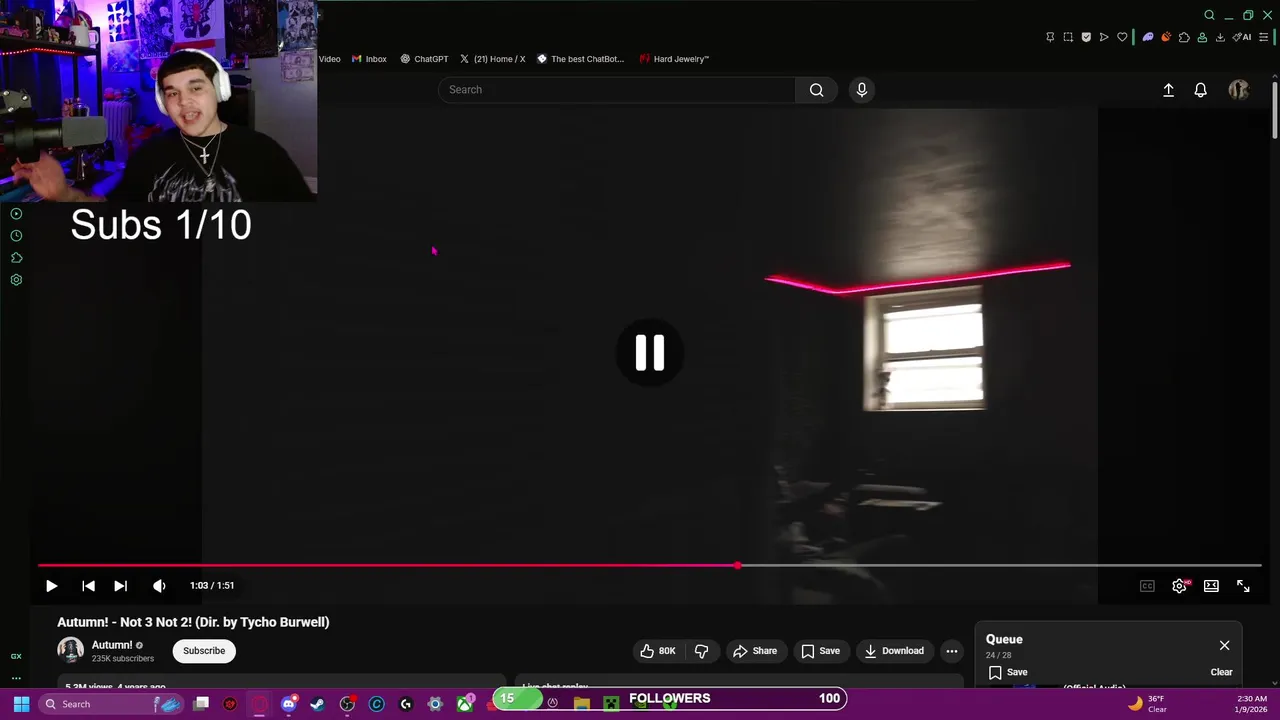Open the account avatar menu

1239,90
